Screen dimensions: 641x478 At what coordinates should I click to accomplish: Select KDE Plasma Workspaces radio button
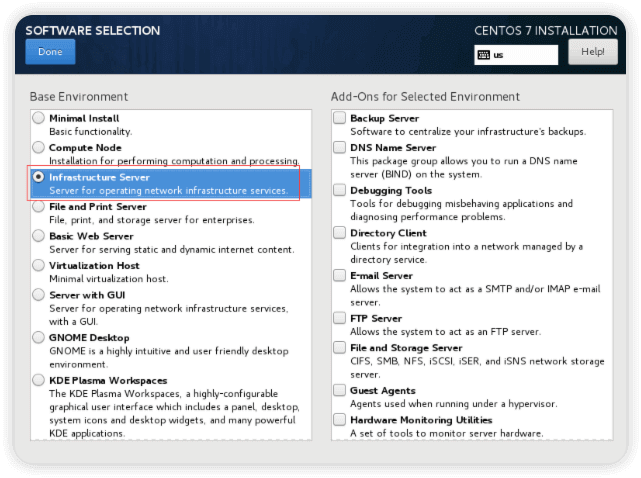(x=38, y=380)
